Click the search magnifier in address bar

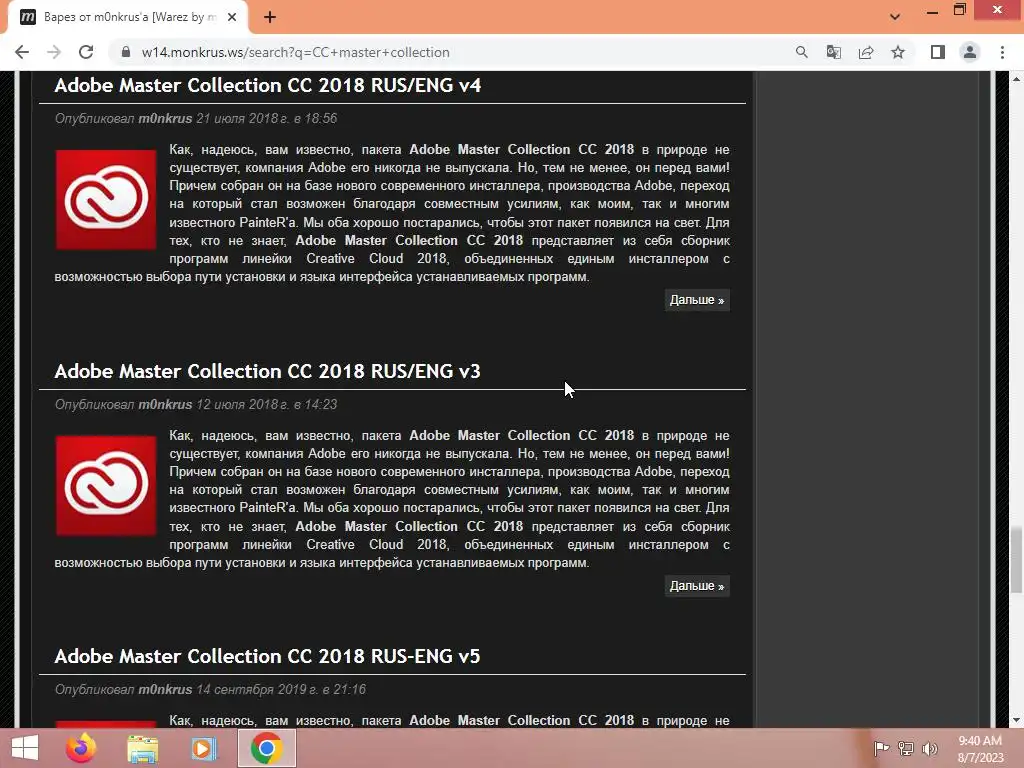(x=801, y=52)
